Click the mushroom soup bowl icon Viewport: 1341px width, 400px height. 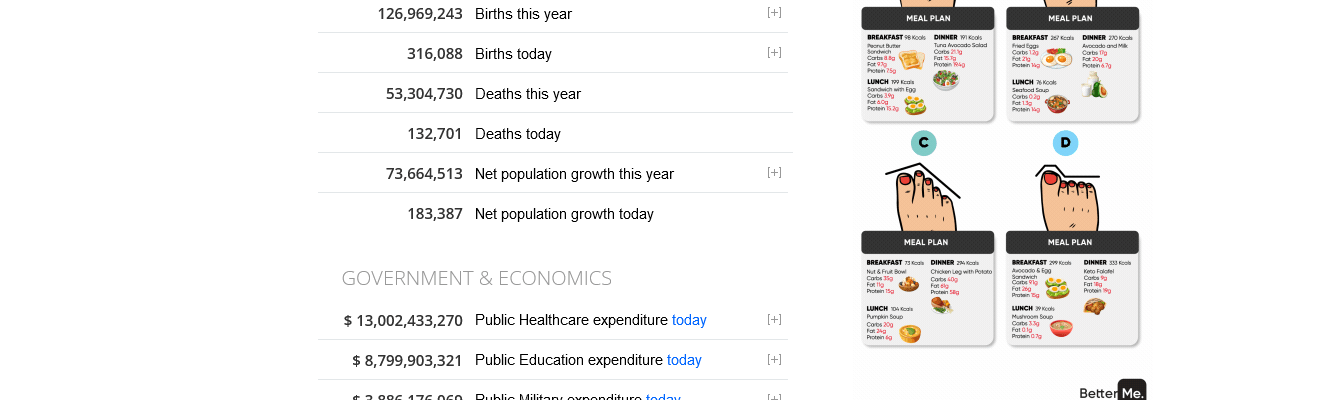click(x=1060, y=328)
